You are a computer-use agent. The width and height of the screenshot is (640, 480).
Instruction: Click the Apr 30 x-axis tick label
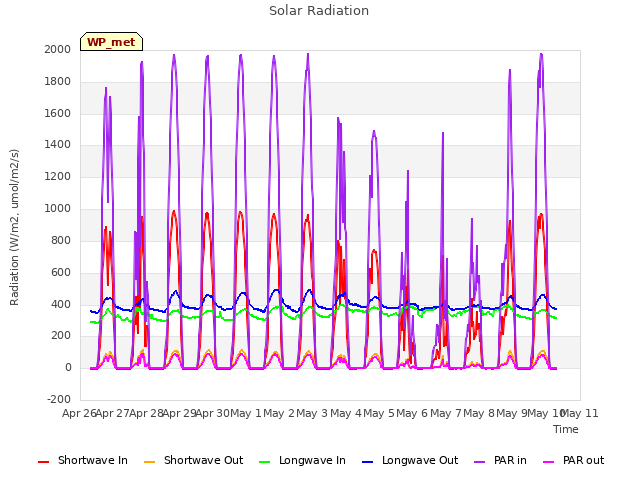[212, 413]
